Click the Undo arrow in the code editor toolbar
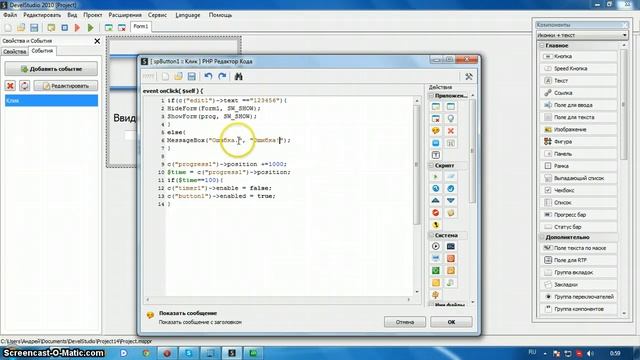Viewport: 640px width, 360px height. pyautogui.click(x=209, y=76)
